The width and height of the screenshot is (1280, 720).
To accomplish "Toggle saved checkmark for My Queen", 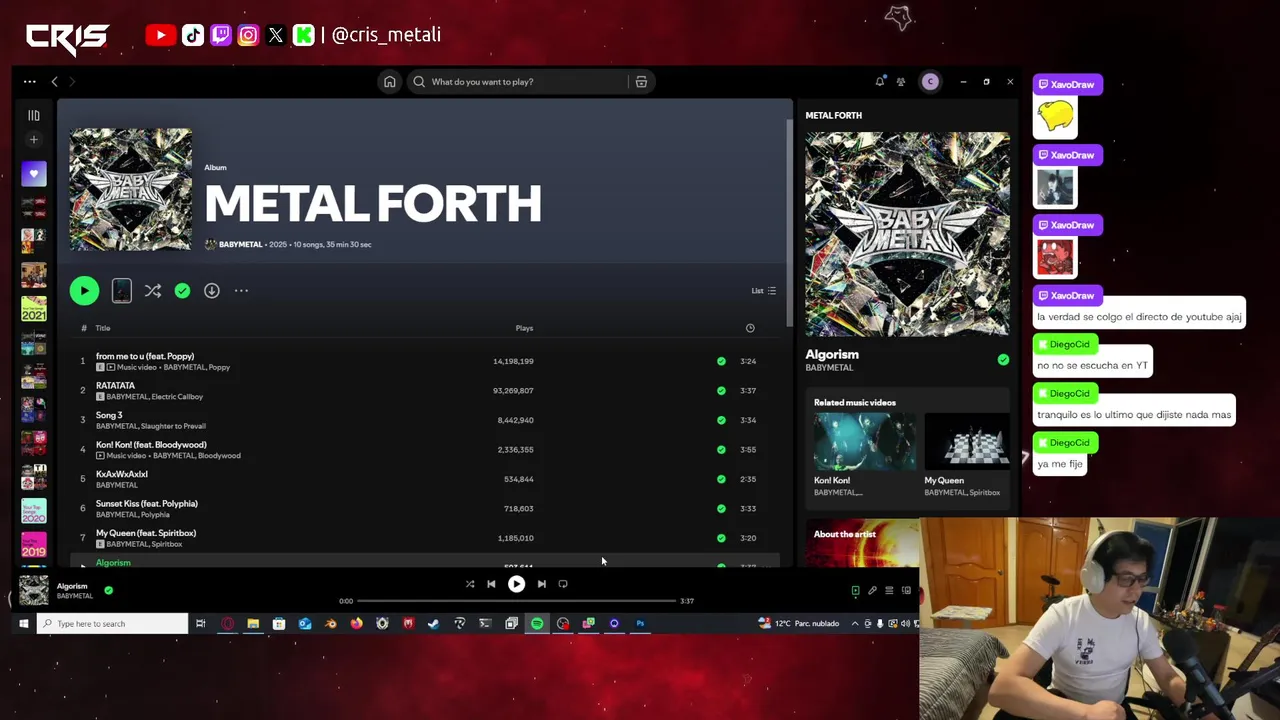I will click(x=721, y=538).
